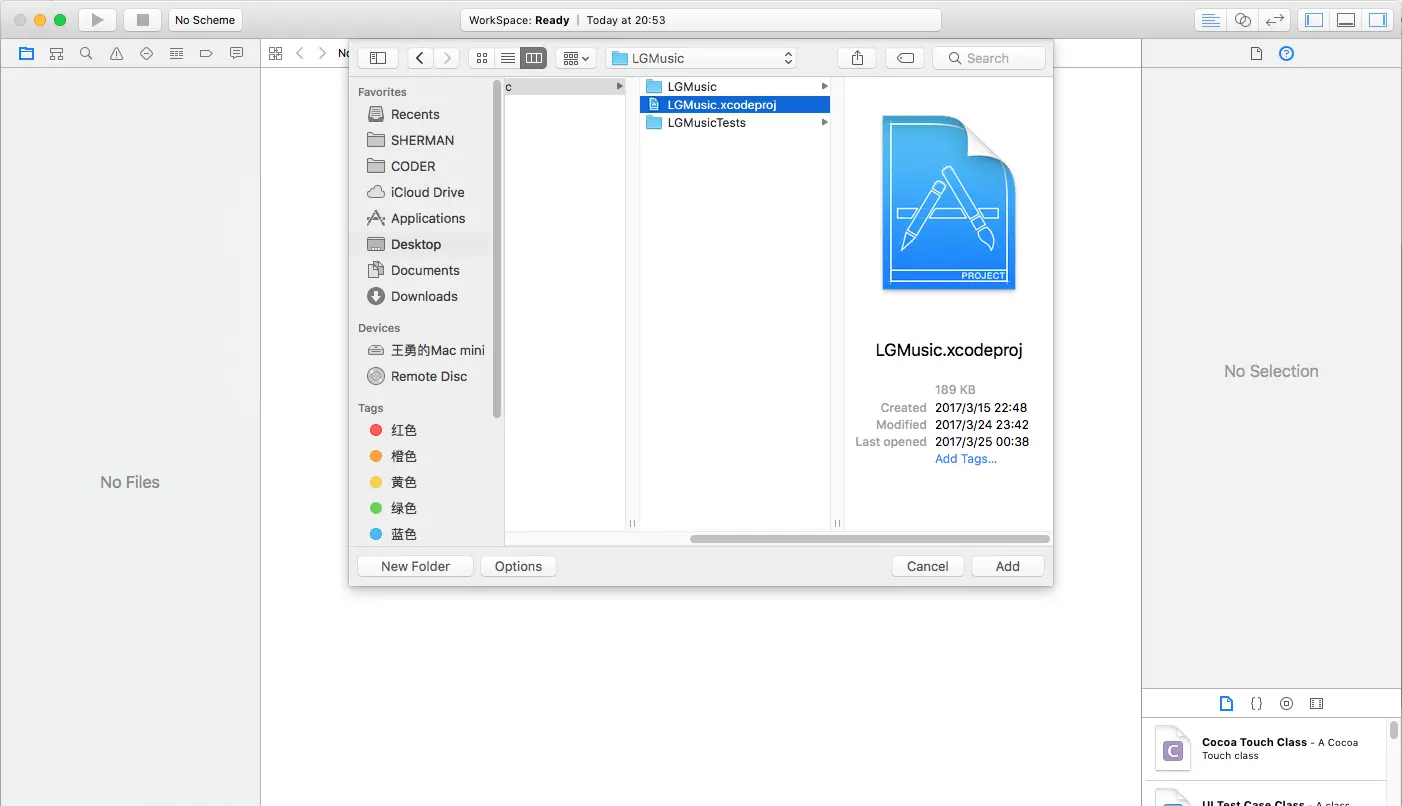Open the Test navigator diamond icon

(146, 53)
